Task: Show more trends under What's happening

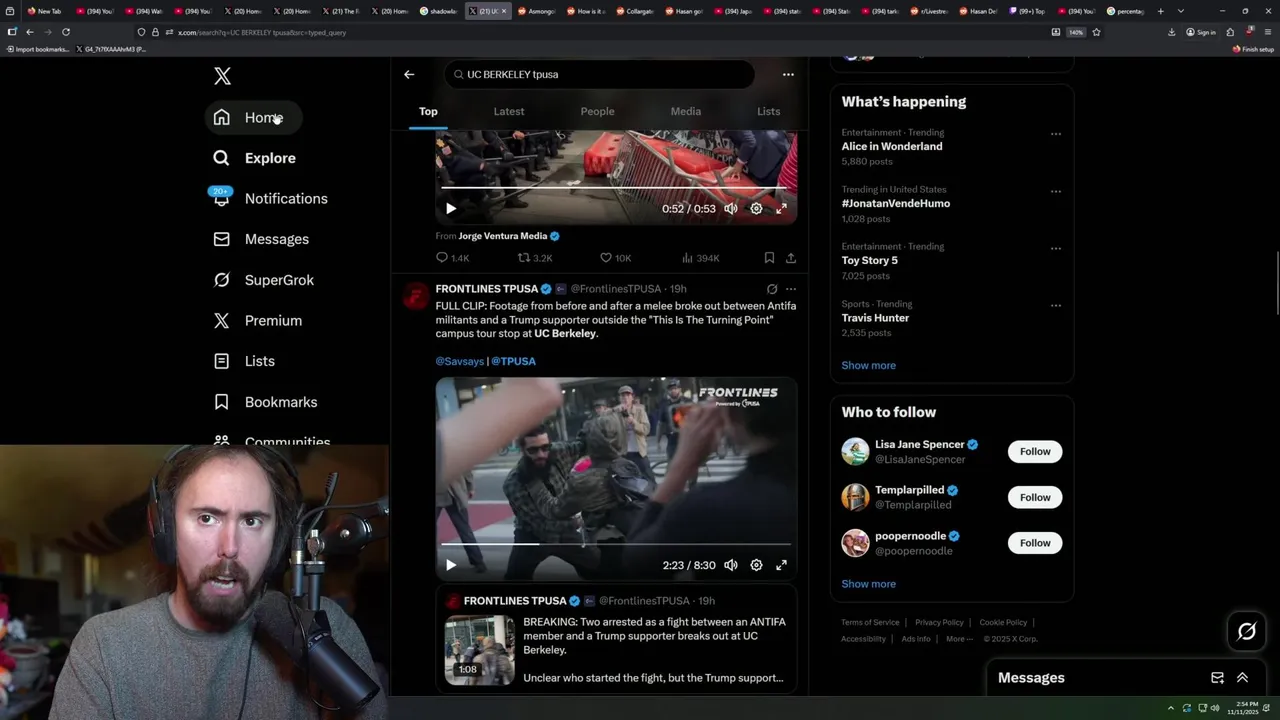Action: tap(868, 365)
